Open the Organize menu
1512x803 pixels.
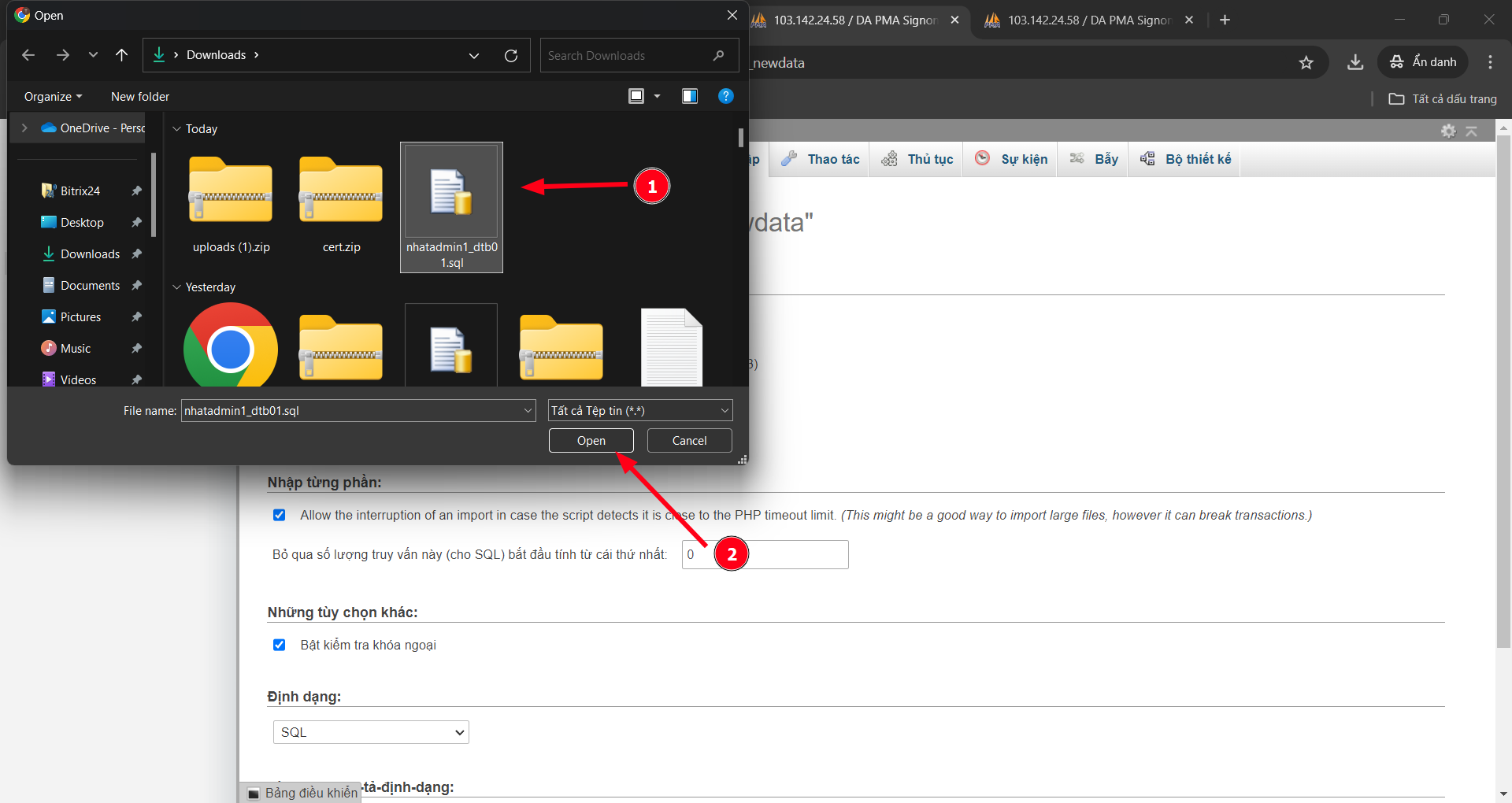coord(53,96)
